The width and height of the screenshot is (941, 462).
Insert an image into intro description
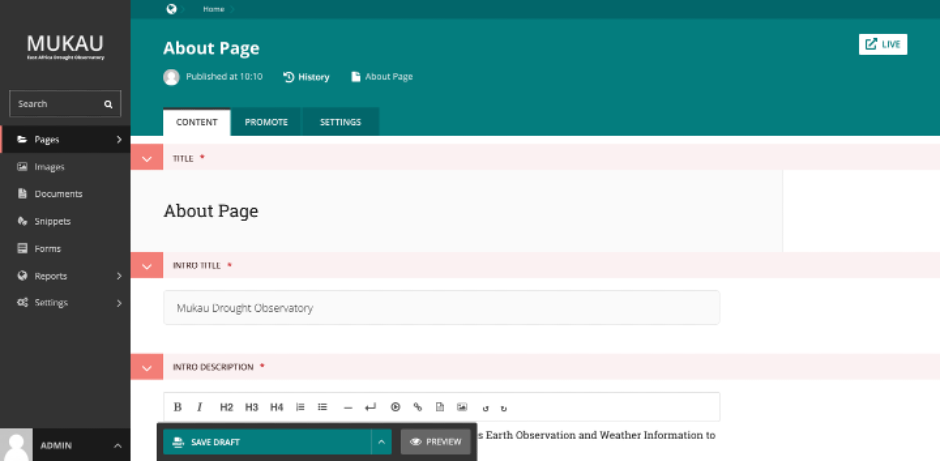461,407
